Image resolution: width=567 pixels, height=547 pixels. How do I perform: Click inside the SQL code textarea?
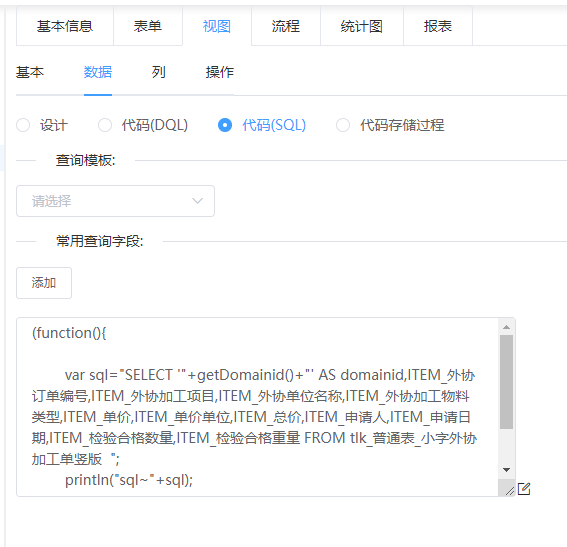[x=257, y=407]
